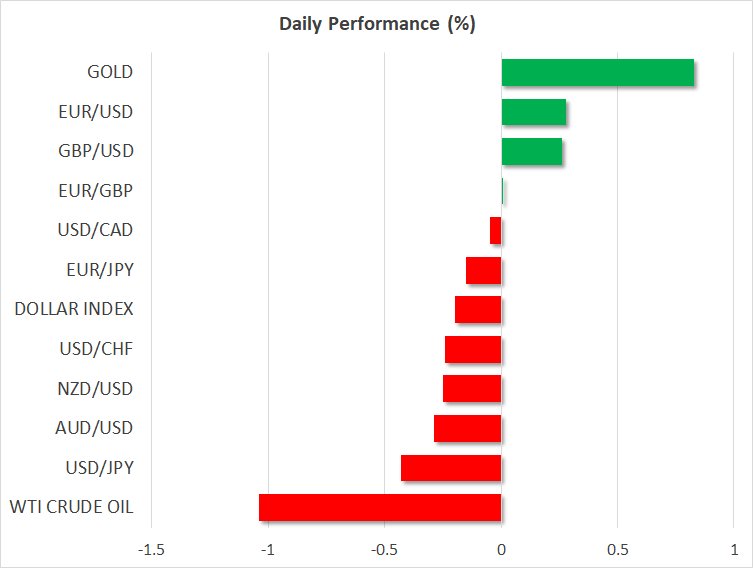Select the 0 value on the x-axis
The height and width of the screenshot is (568, 753).
(501, 550)
